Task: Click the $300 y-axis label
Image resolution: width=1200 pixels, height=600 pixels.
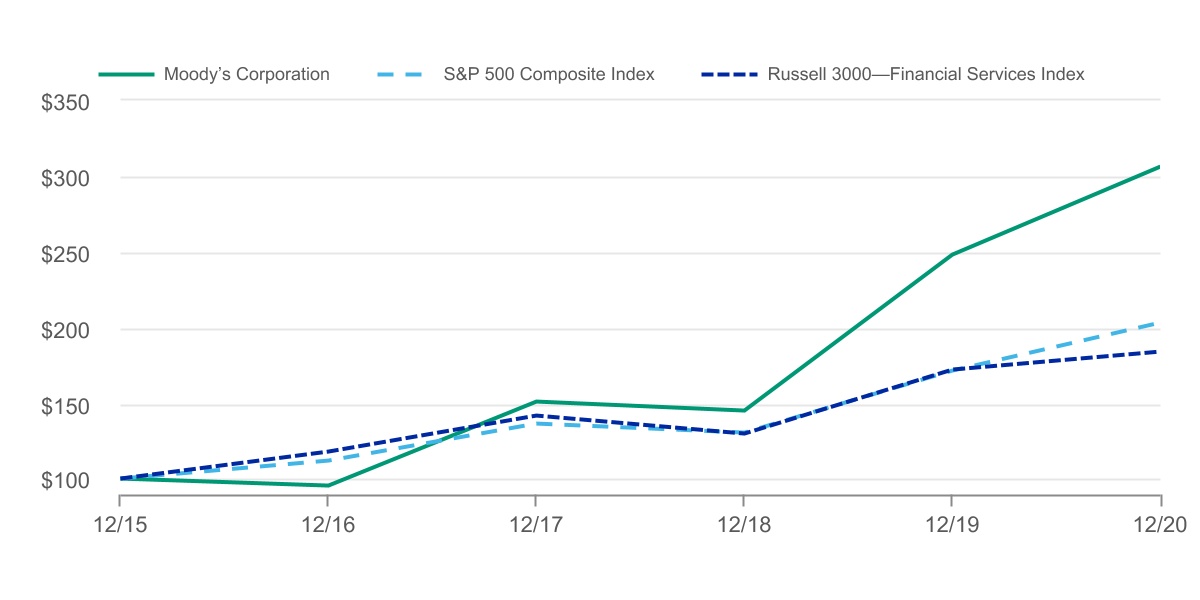Action: (66, 178)
